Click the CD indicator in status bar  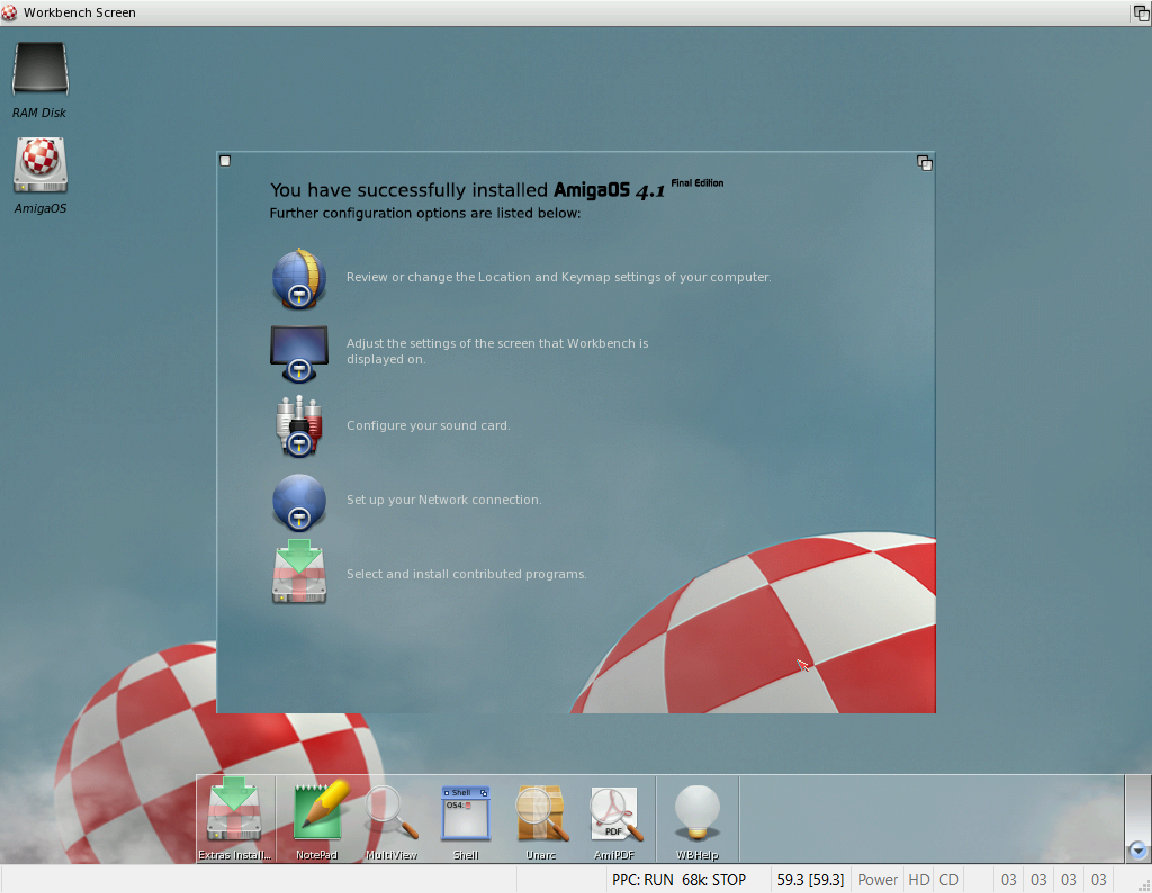coord(948,880)
